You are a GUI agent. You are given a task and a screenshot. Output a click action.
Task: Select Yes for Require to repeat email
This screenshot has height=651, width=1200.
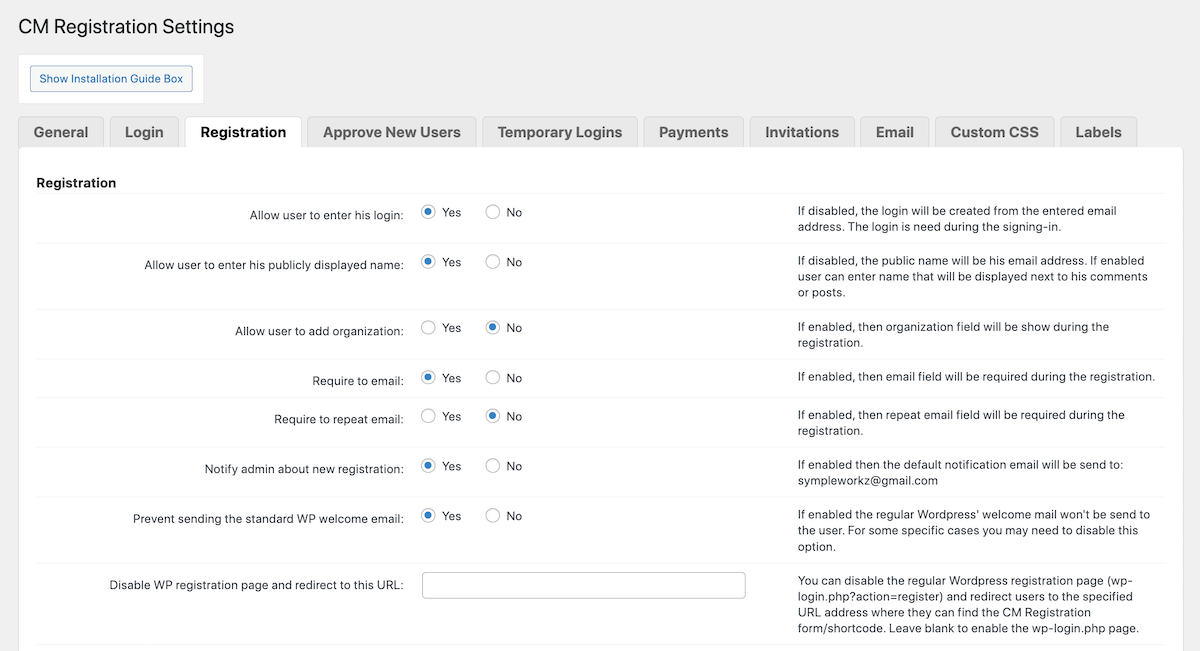tap(428, 416)
